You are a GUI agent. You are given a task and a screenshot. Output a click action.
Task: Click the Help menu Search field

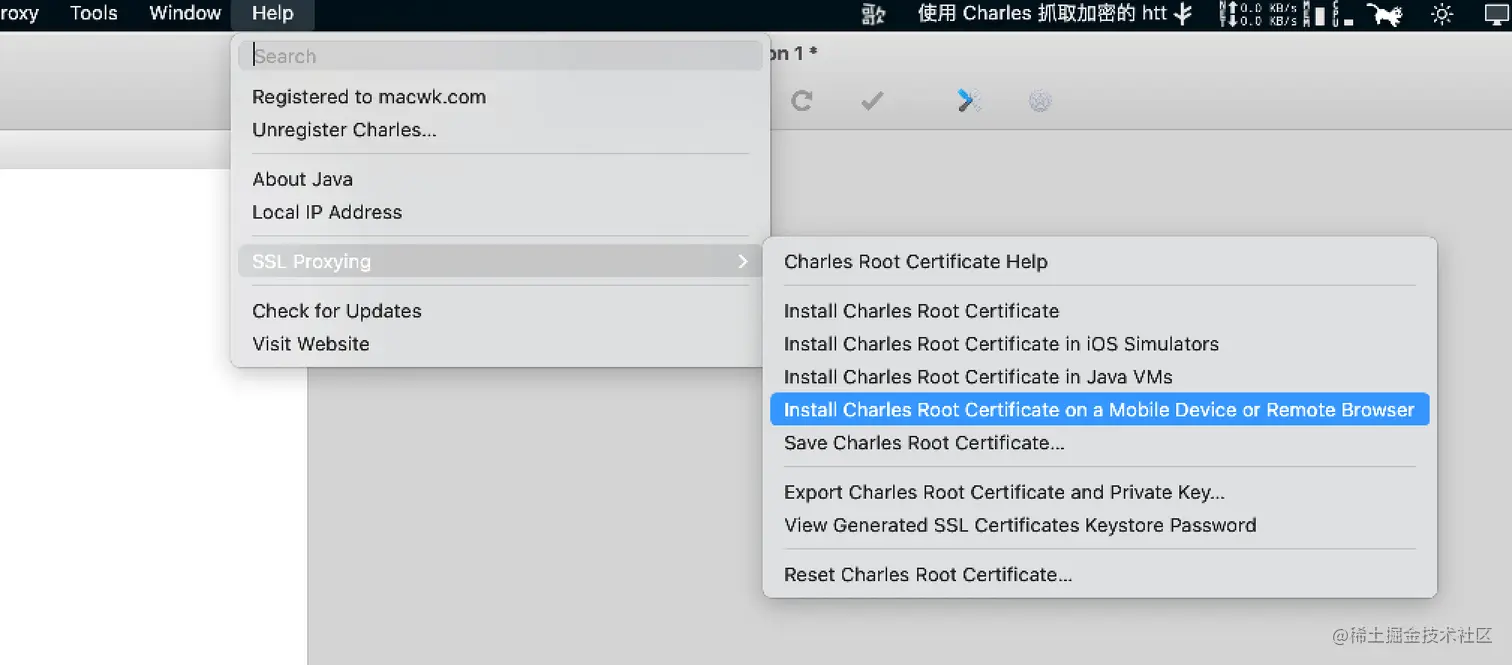pyautogui.click(x=500, y=56)
